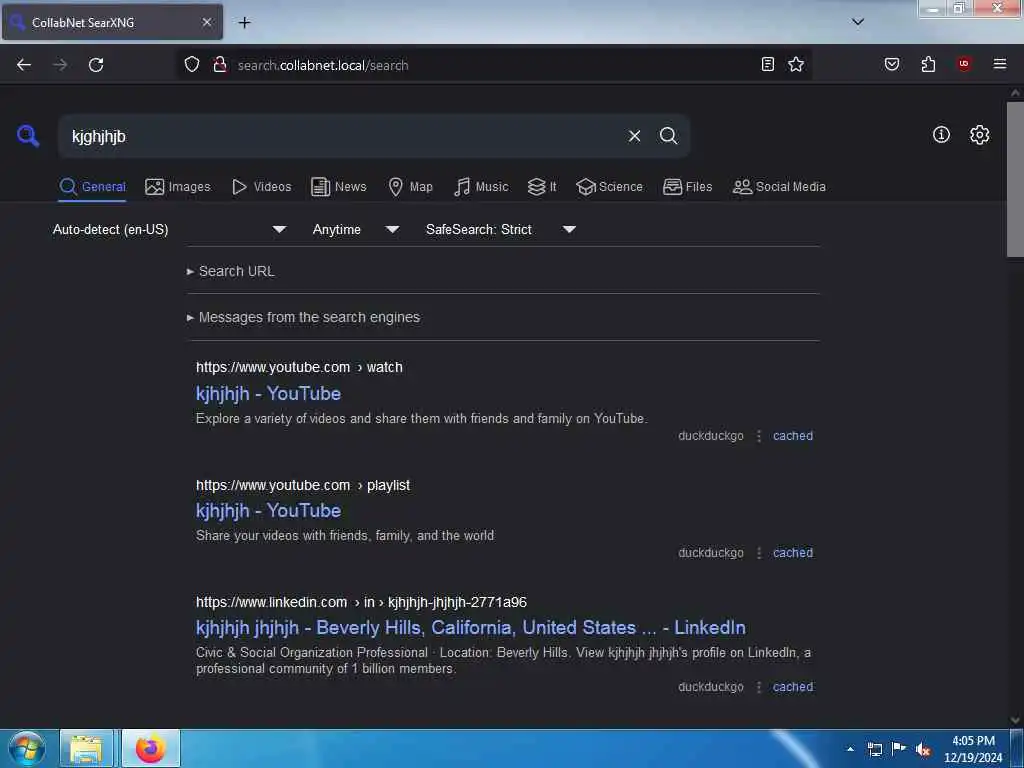Switch to It category
Screen dimensions: 1024x768
click(542, 187)
